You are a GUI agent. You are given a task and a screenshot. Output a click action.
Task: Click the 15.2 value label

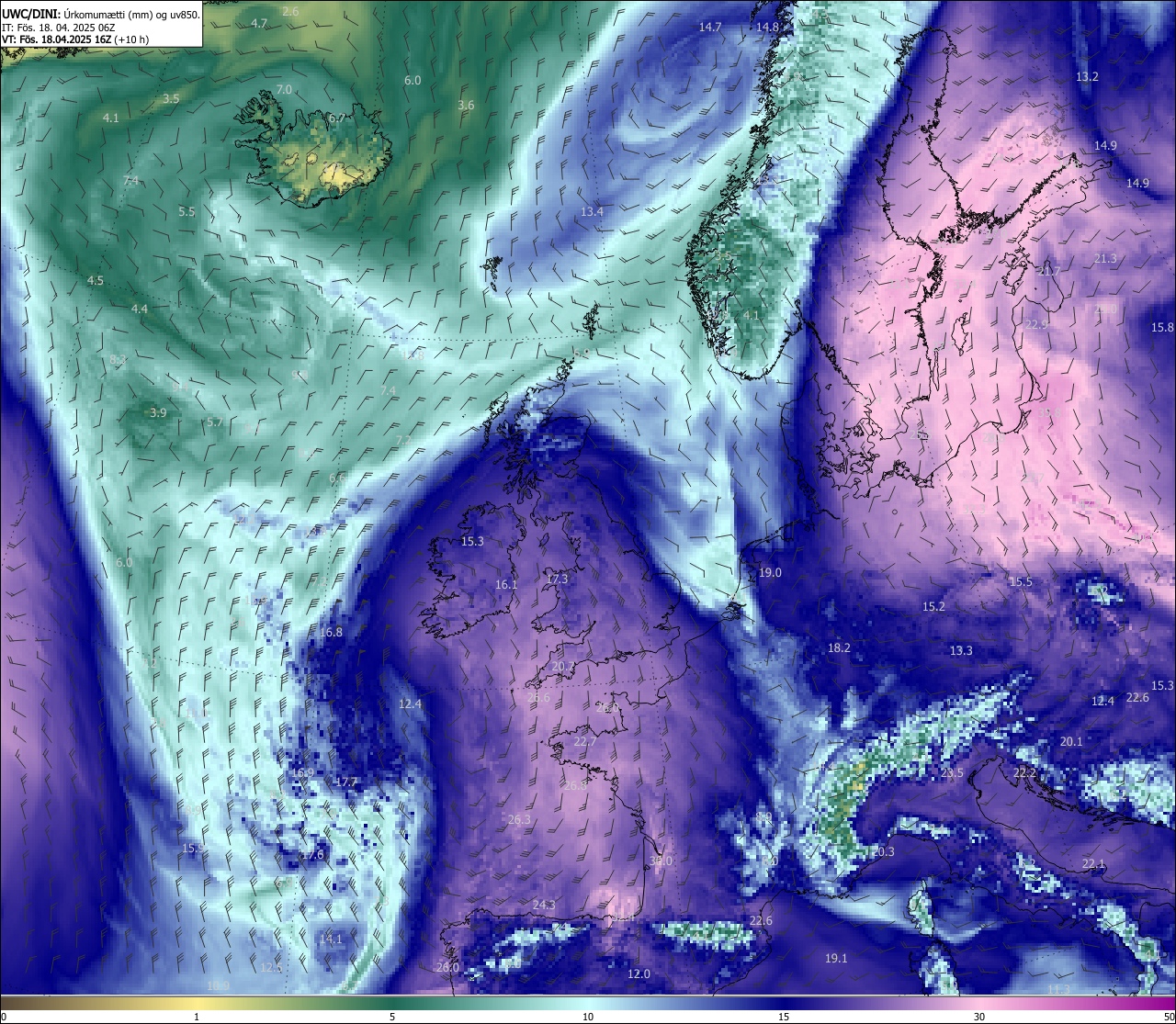pyautogui.click(x=933, y=606)
